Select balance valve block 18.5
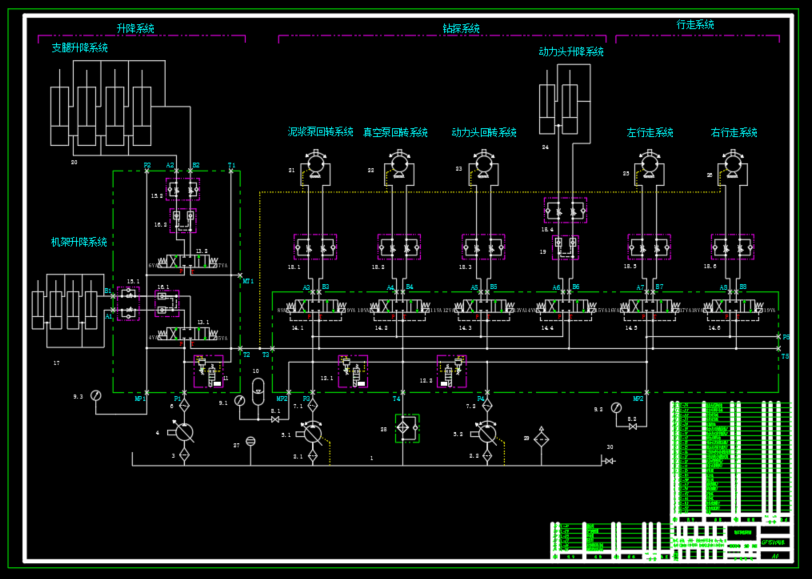The height and width of the screenshot is (579, 812). [649, 247]
